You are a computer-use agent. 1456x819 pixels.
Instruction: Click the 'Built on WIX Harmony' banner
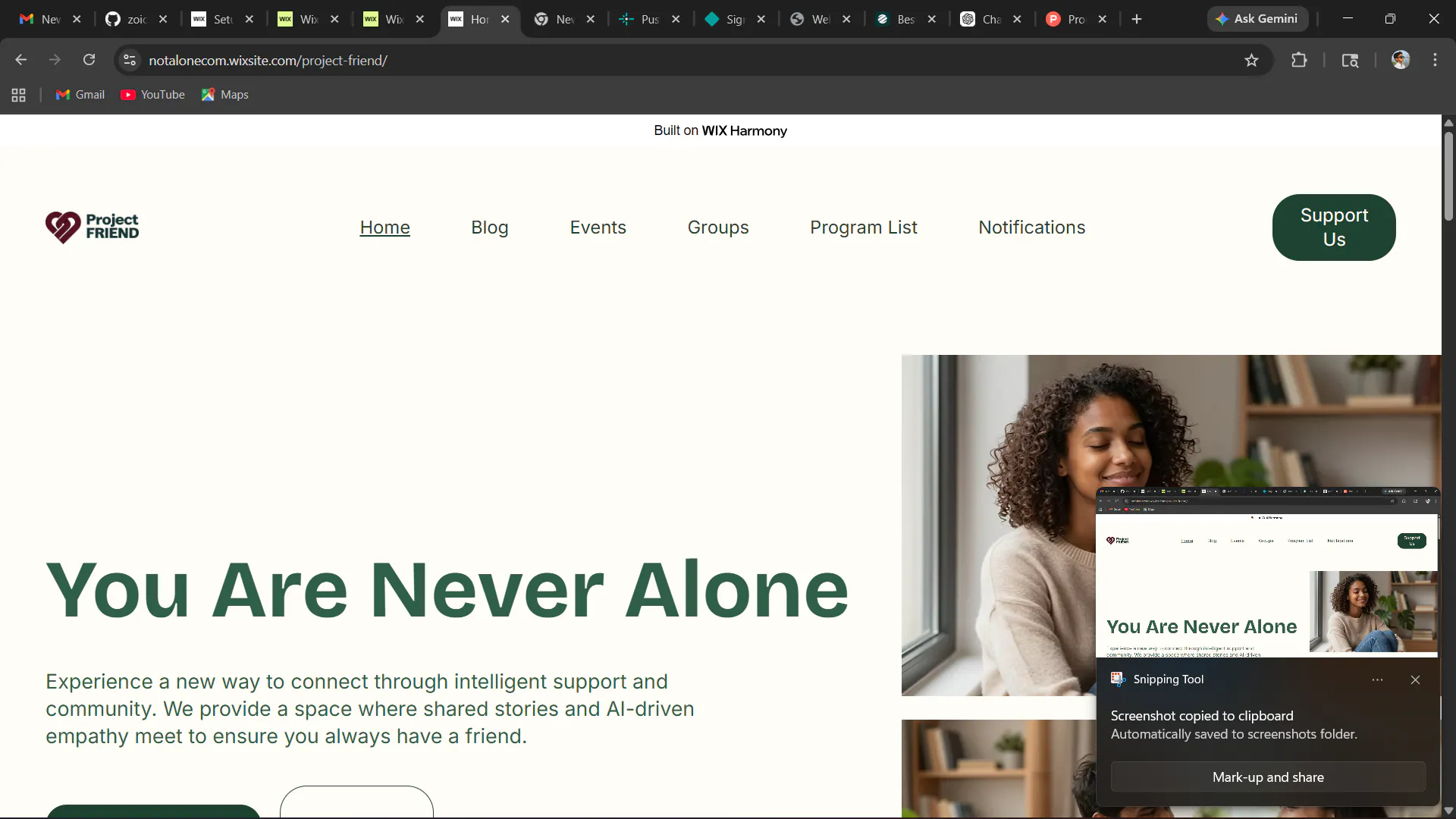coord(720,130)
